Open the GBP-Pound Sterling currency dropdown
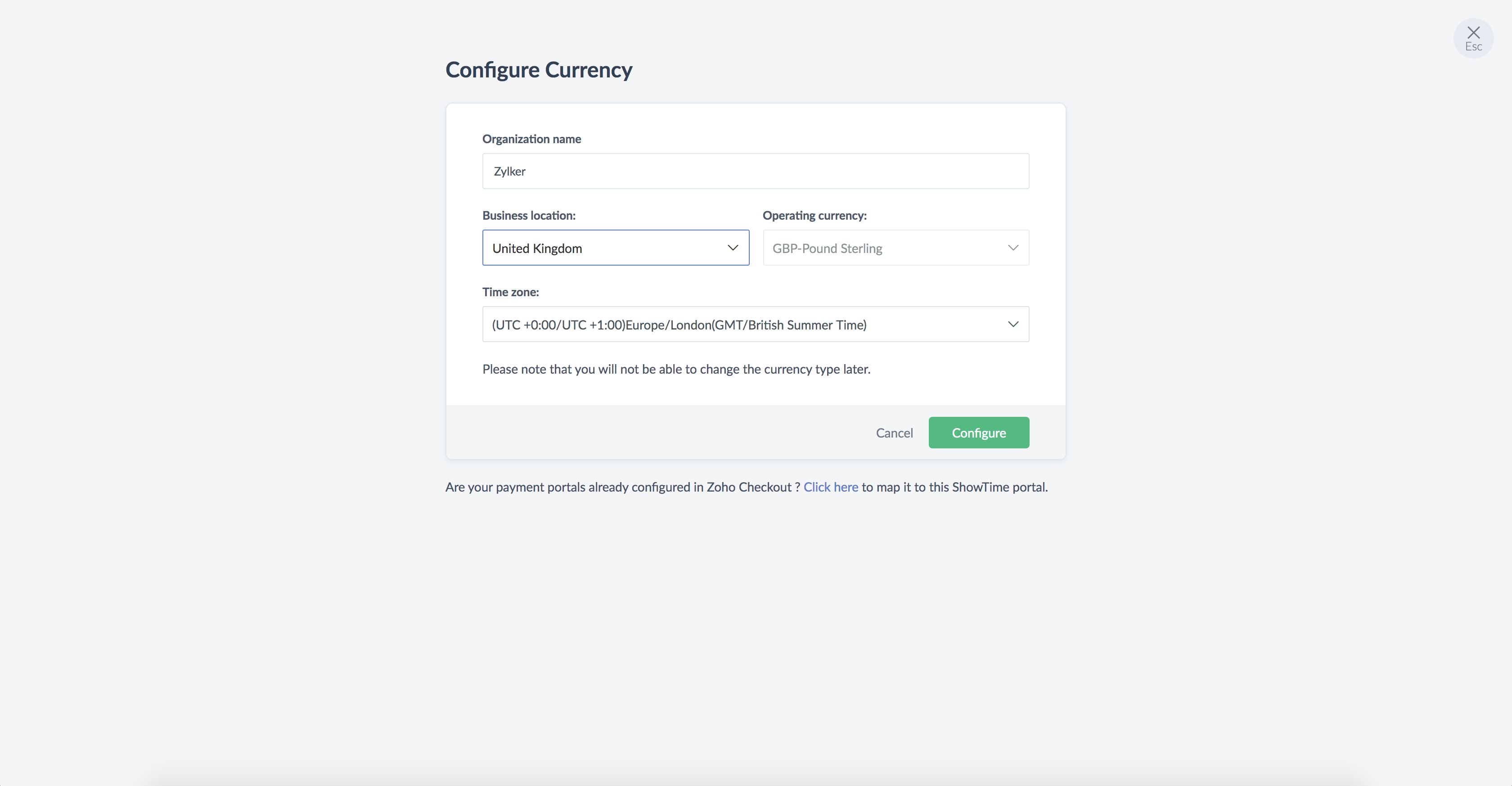 tap(895, 248)
